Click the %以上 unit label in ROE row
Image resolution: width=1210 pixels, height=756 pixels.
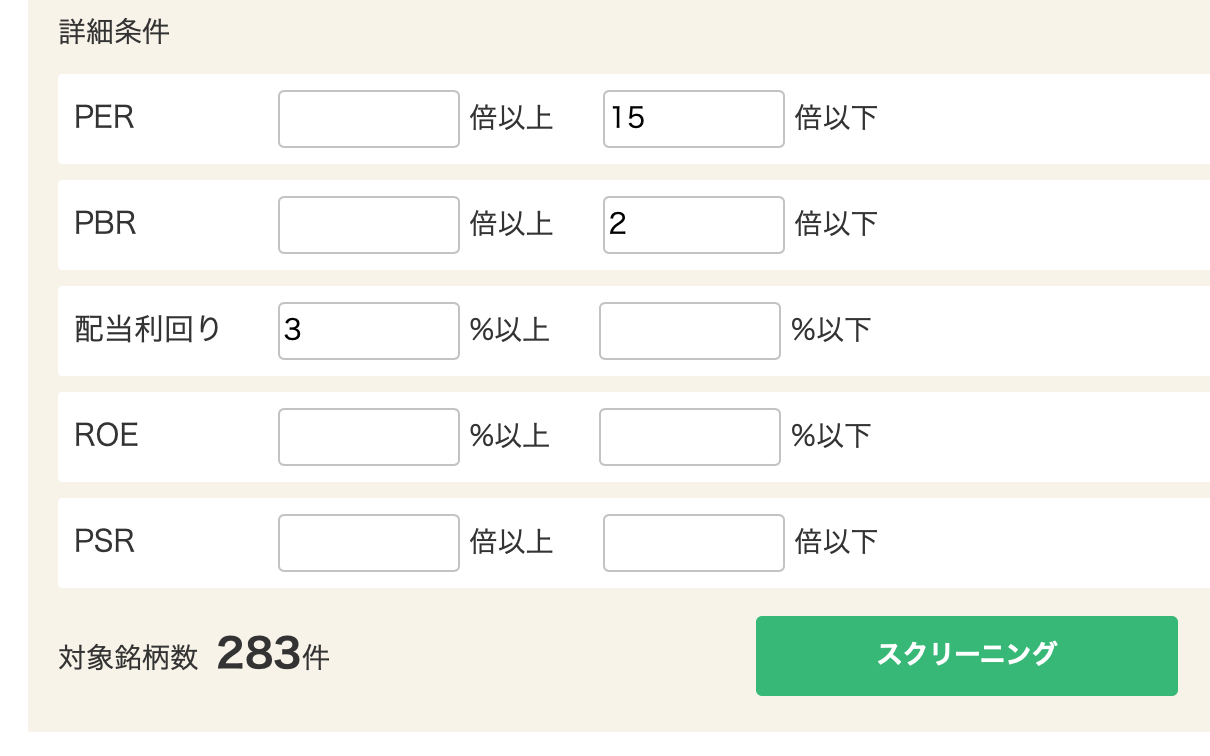coord(510,437)
